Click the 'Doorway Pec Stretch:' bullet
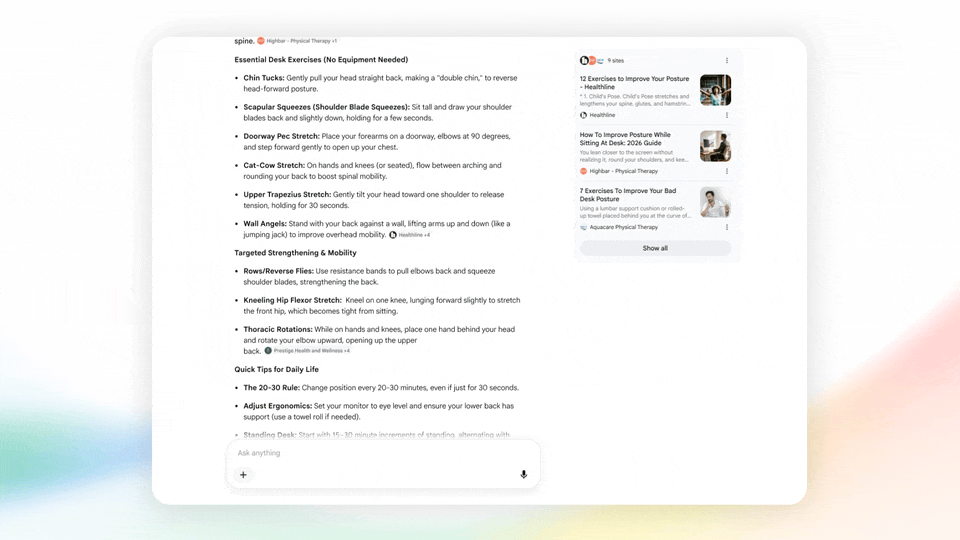960x540 pixels. [281, 137]
